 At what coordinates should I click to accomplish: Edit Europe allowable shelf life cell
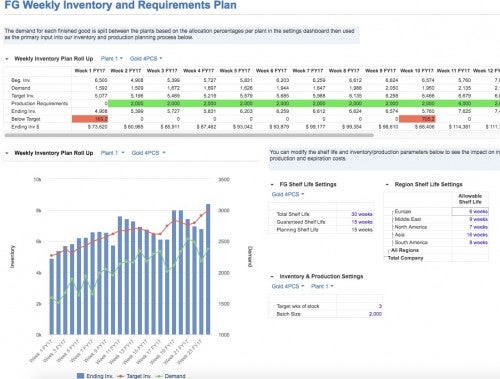[470, 211]
